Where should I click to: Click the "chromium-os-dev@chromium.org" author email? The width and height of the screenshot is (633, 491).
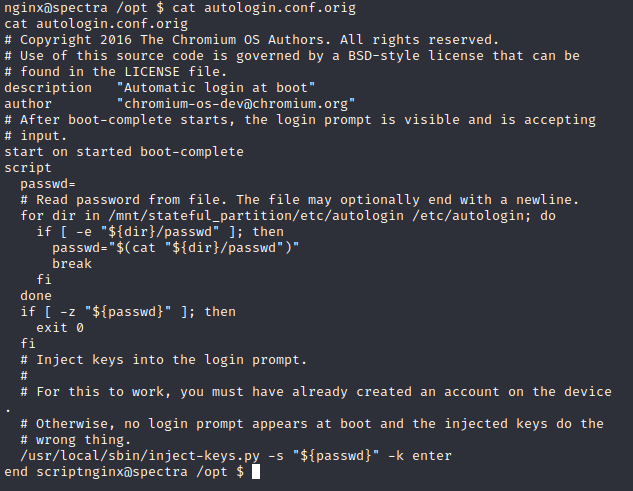click(x=236, y=104)
